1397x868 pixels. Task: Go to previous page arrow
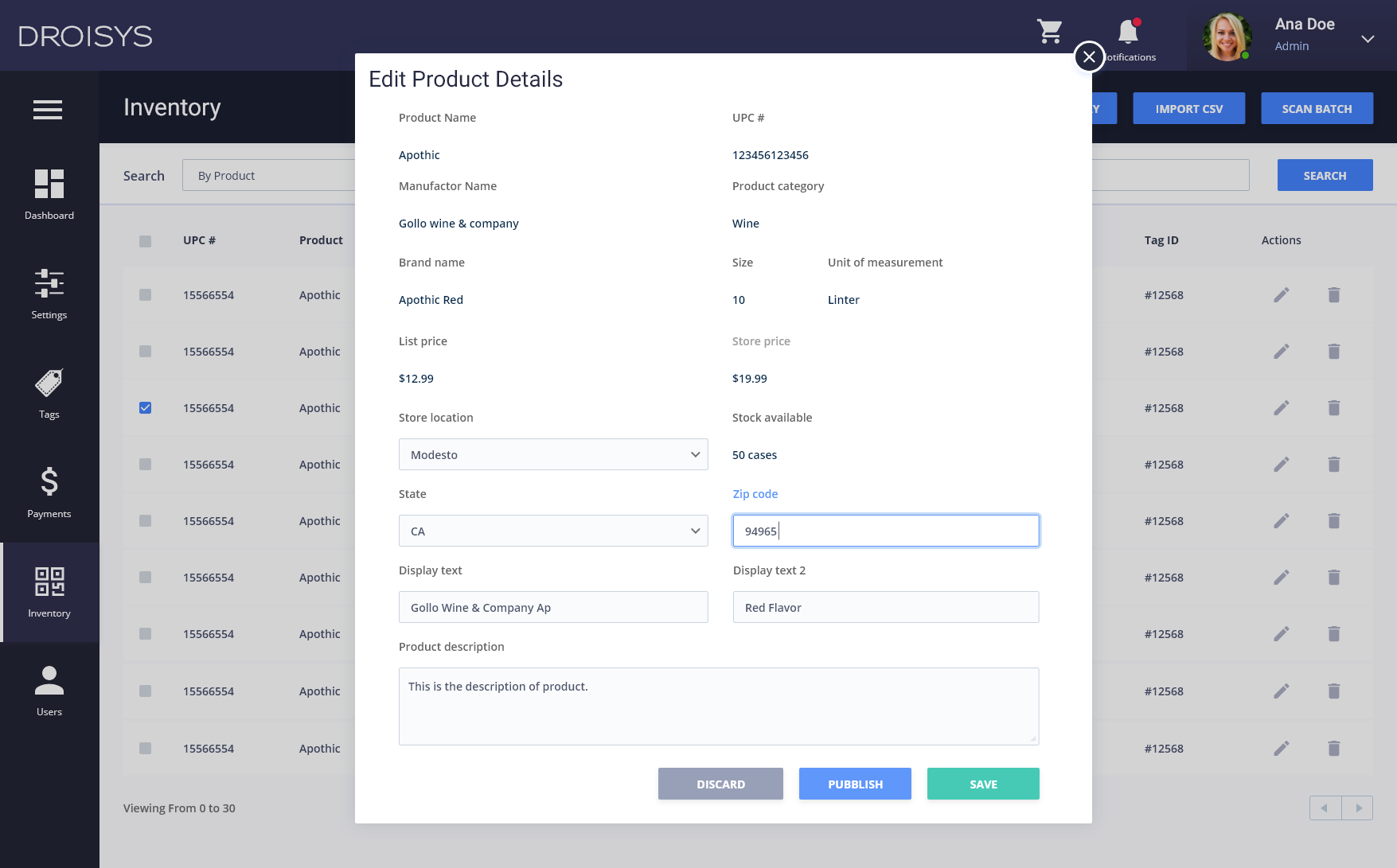pyautogui.click(x=1325, y=808)
